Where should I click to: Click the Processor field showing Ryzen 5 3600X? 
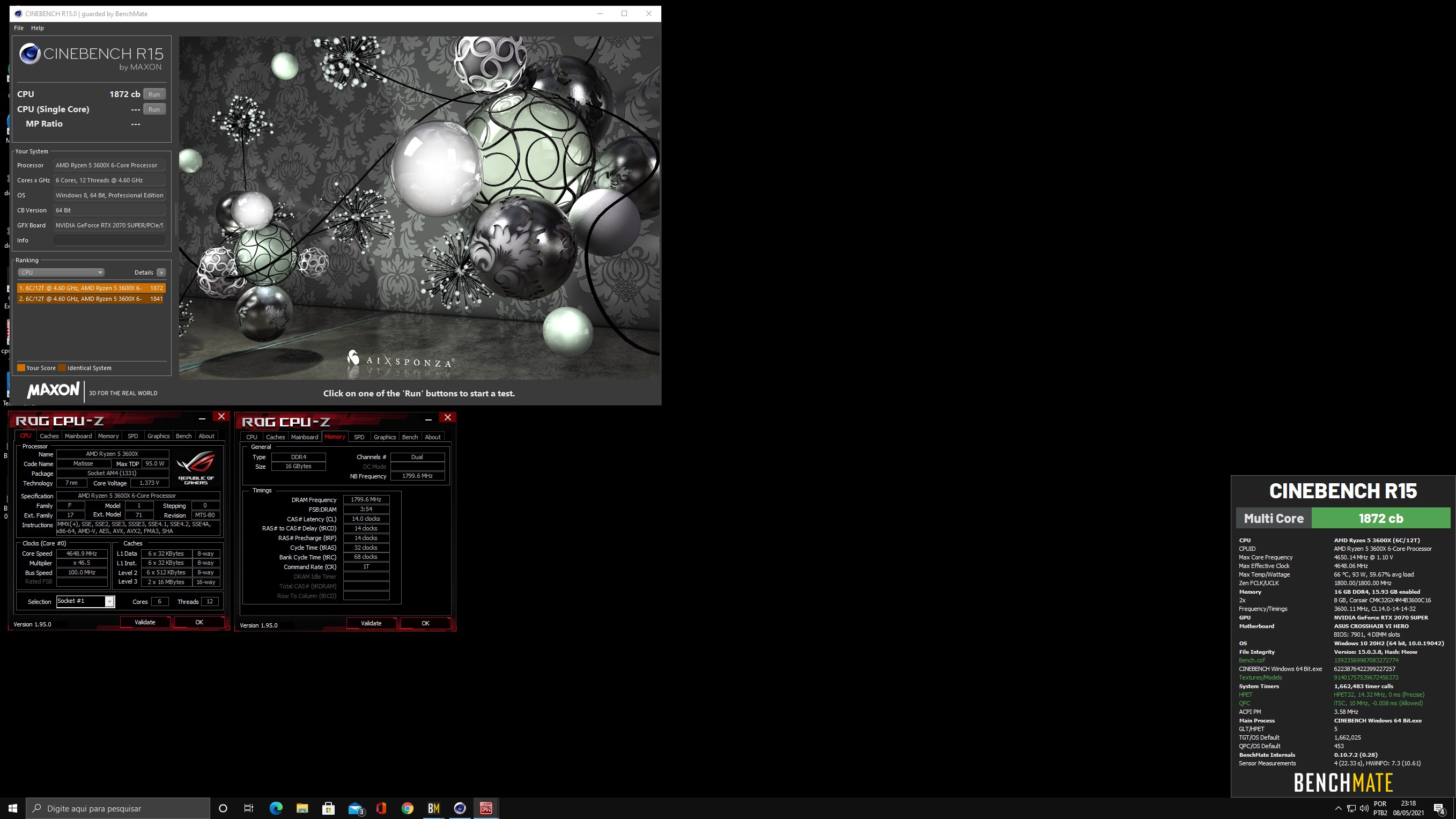coord(109,165)
